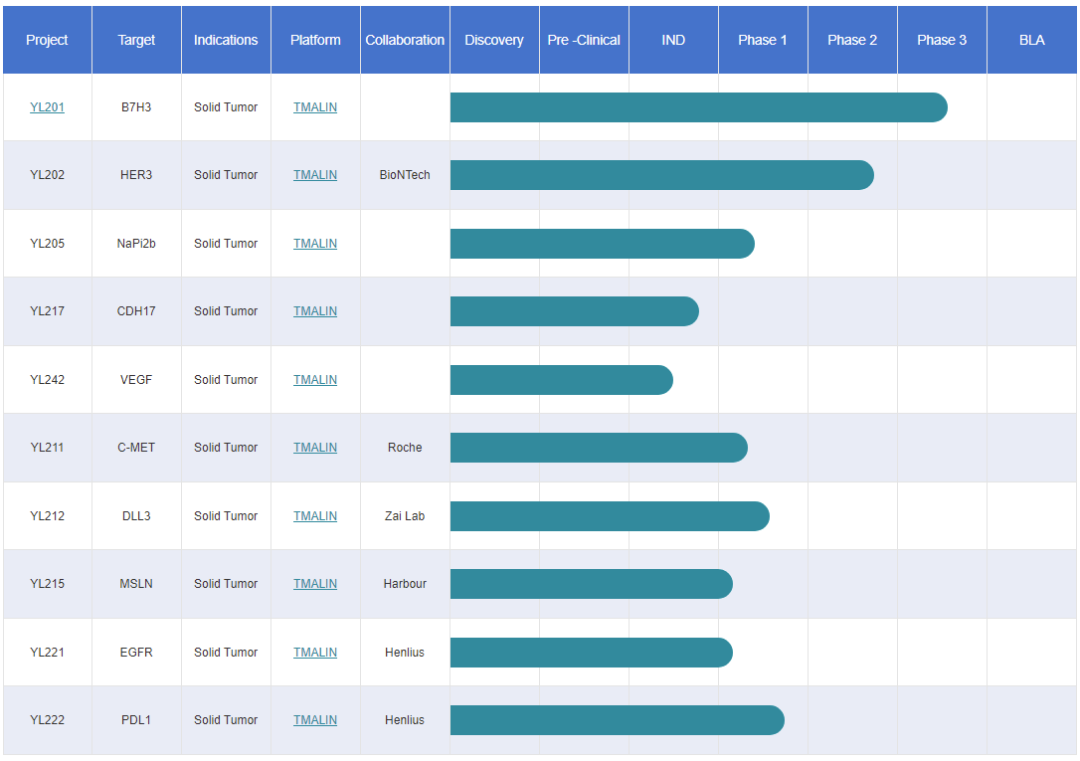The width and height of the screenshot is (1080, 761).
Task: Click the BioNTech collaboration cell
Action: pyautogui.click(x=405, y=175)
